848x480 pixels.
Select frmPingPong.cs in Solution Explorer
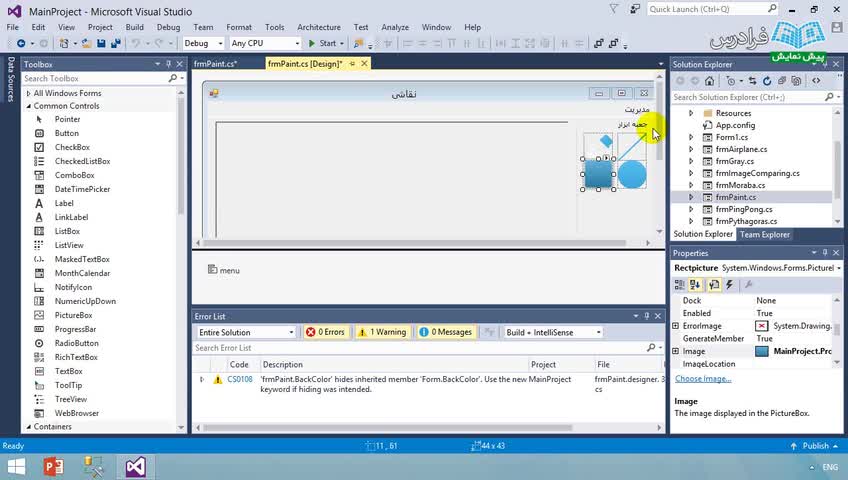point(744,209)
